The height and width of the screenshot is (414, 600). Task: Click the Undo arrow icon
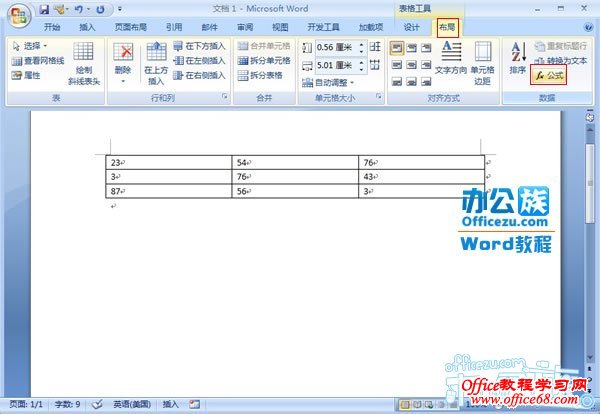pyautogui.click(x=78, y=9)
